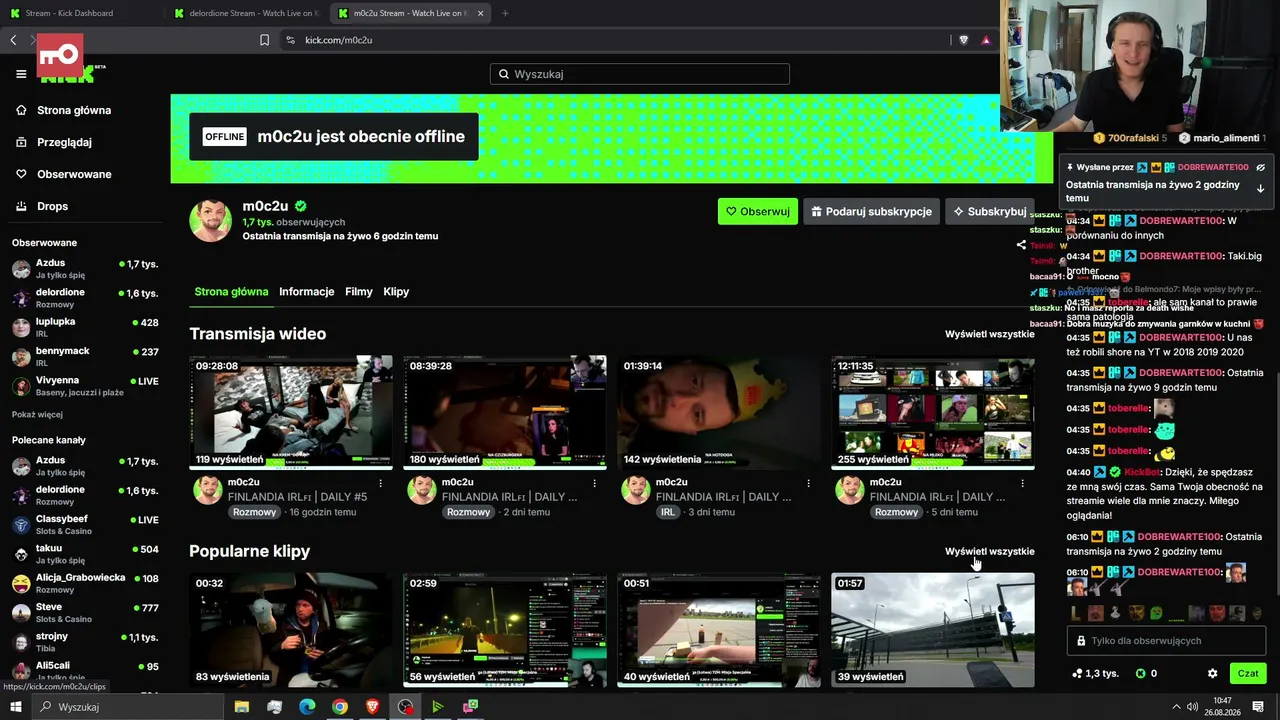Open the Windows Start menu
Viewport: 1280px width, 720px height.
[16, 707]
